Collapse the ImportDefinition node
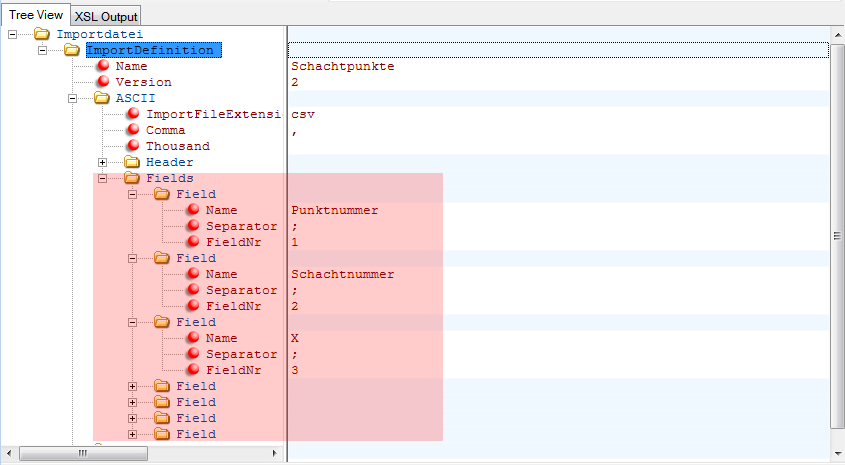This screenshot has width=845, height=465. 42,50
